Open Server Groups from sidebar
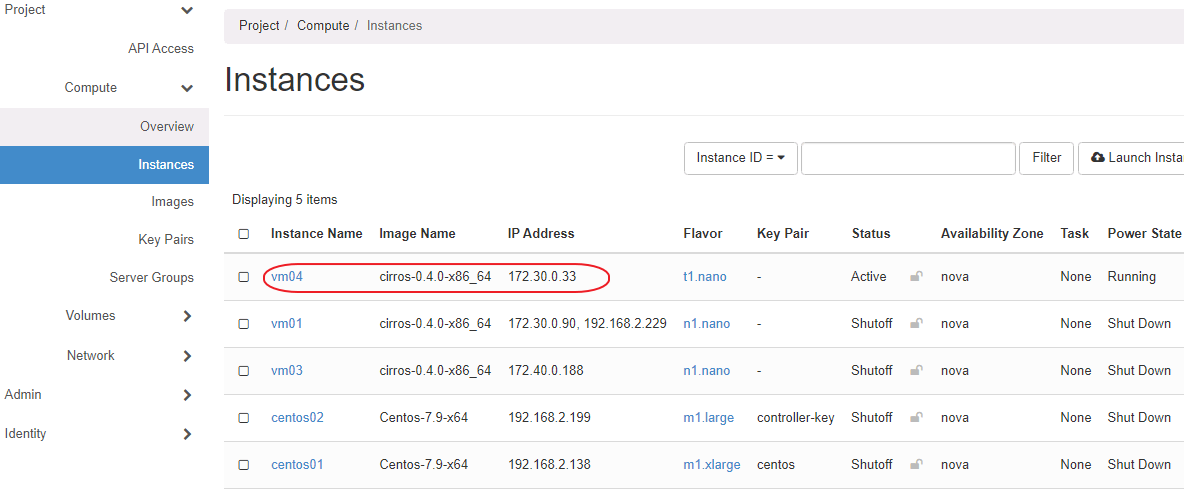The height and width of the screenshot is (489, 1184). click(152, 278)
